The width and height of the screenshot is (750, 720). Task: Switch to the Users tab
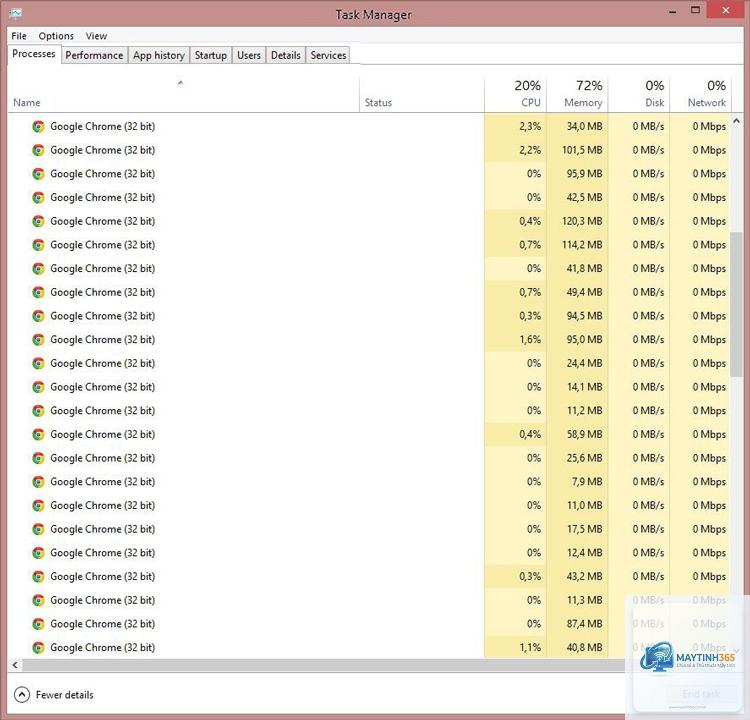[x=249, y=55]
